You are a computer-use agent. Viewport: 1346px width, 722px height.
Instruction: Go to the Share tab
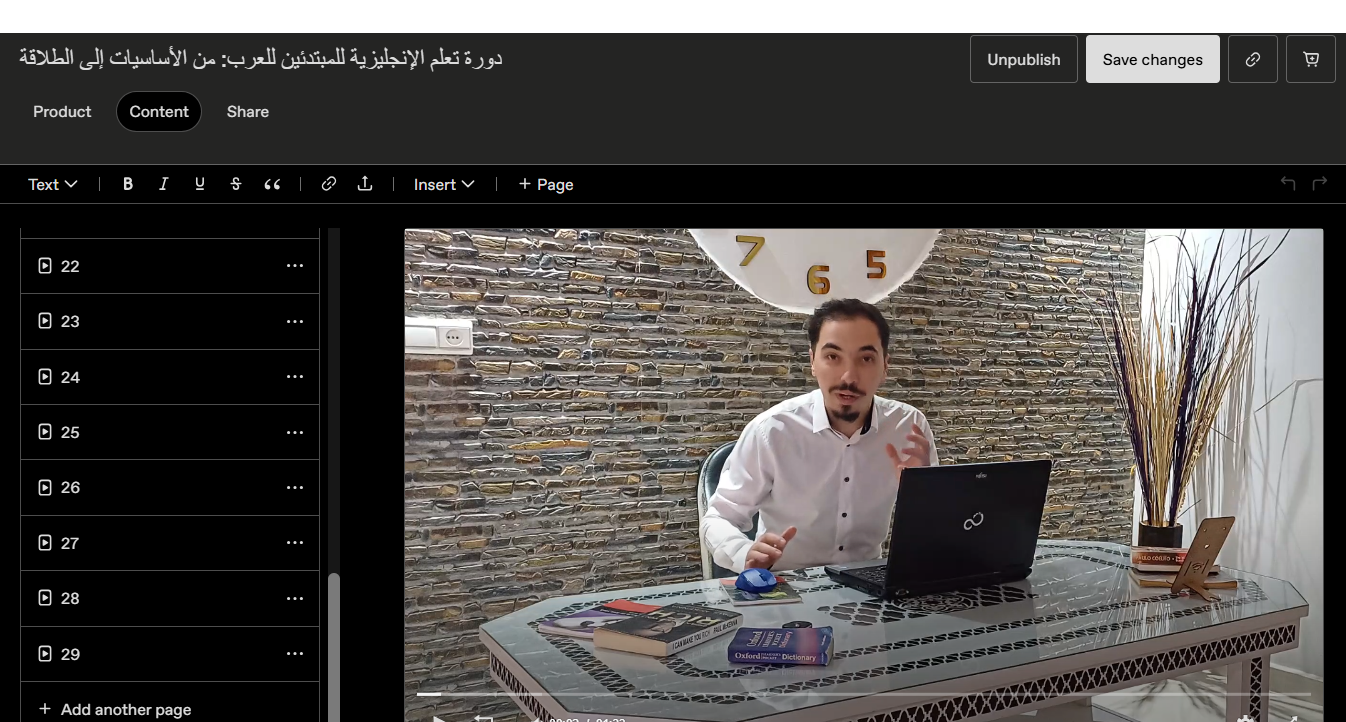click(248, 112)
